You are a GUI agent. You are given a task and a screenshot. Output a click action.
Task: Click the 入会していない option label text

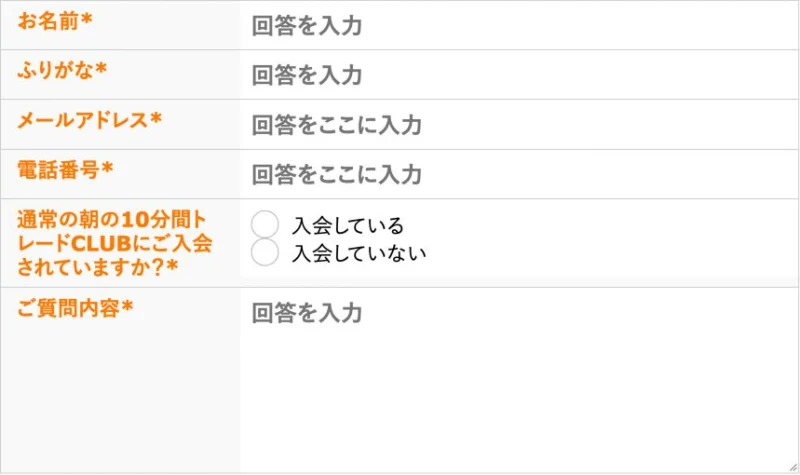(x=359, y=253)
